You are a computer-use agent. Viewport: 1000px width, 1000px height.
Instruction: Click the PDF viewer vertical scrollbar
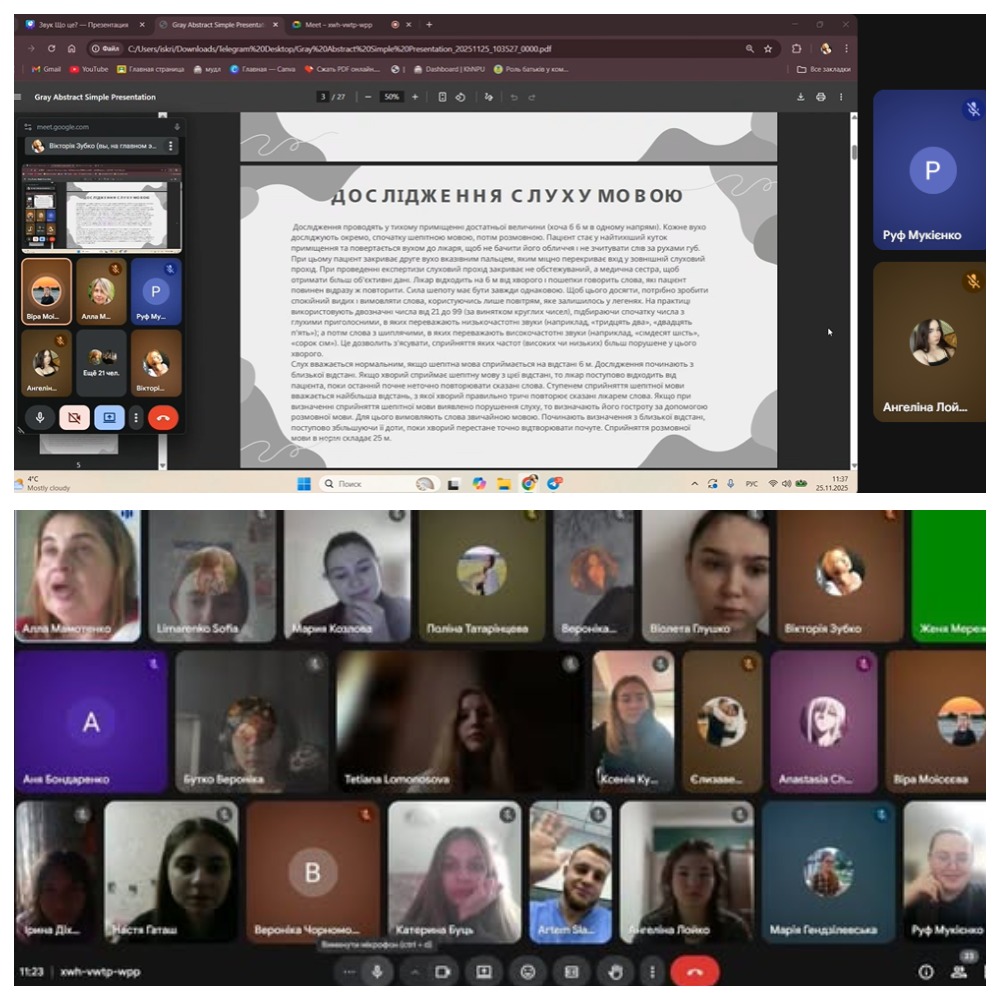pos(853,152)
